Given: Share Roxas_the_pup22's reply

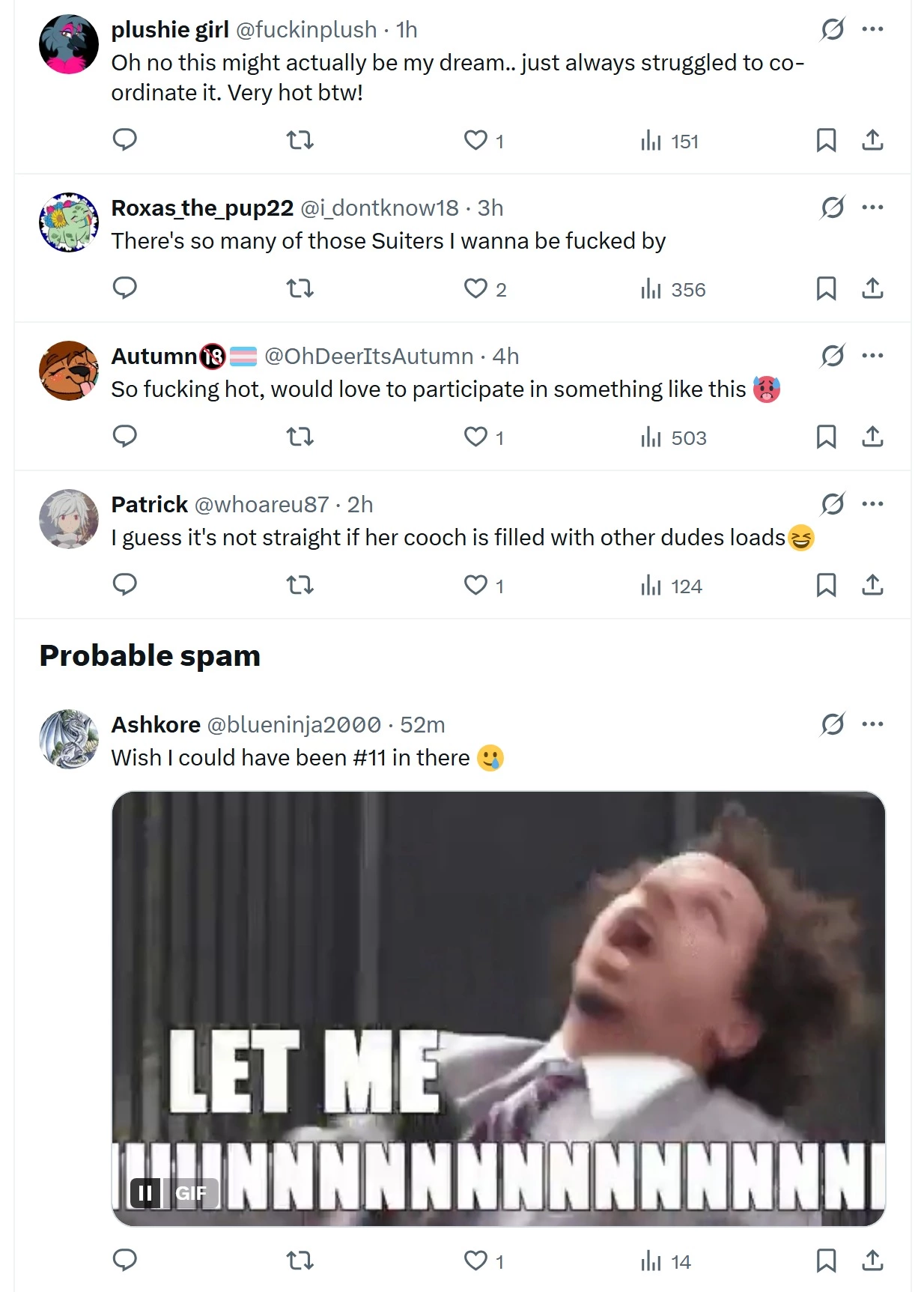Looking at the screenshot, I should 872,288.
